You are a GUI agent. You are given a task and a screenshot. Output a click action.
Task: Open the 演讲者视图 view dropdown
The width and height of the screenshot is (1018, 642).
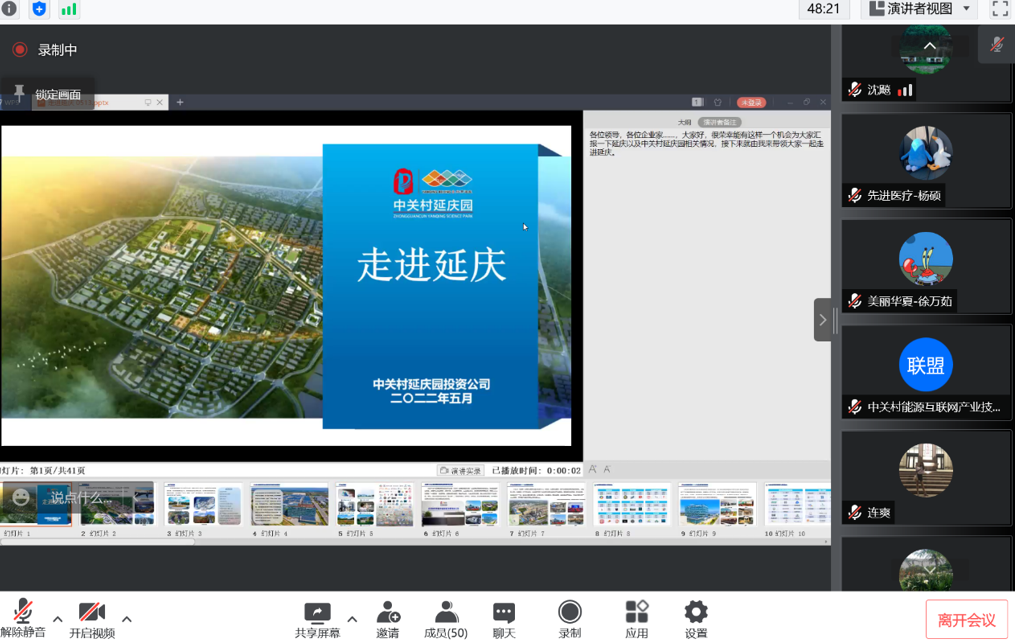[920, 9]
